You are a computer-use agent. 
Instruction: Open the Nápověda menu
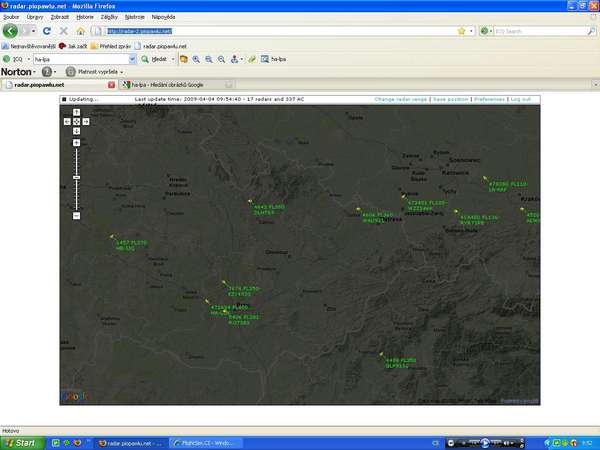163,17
